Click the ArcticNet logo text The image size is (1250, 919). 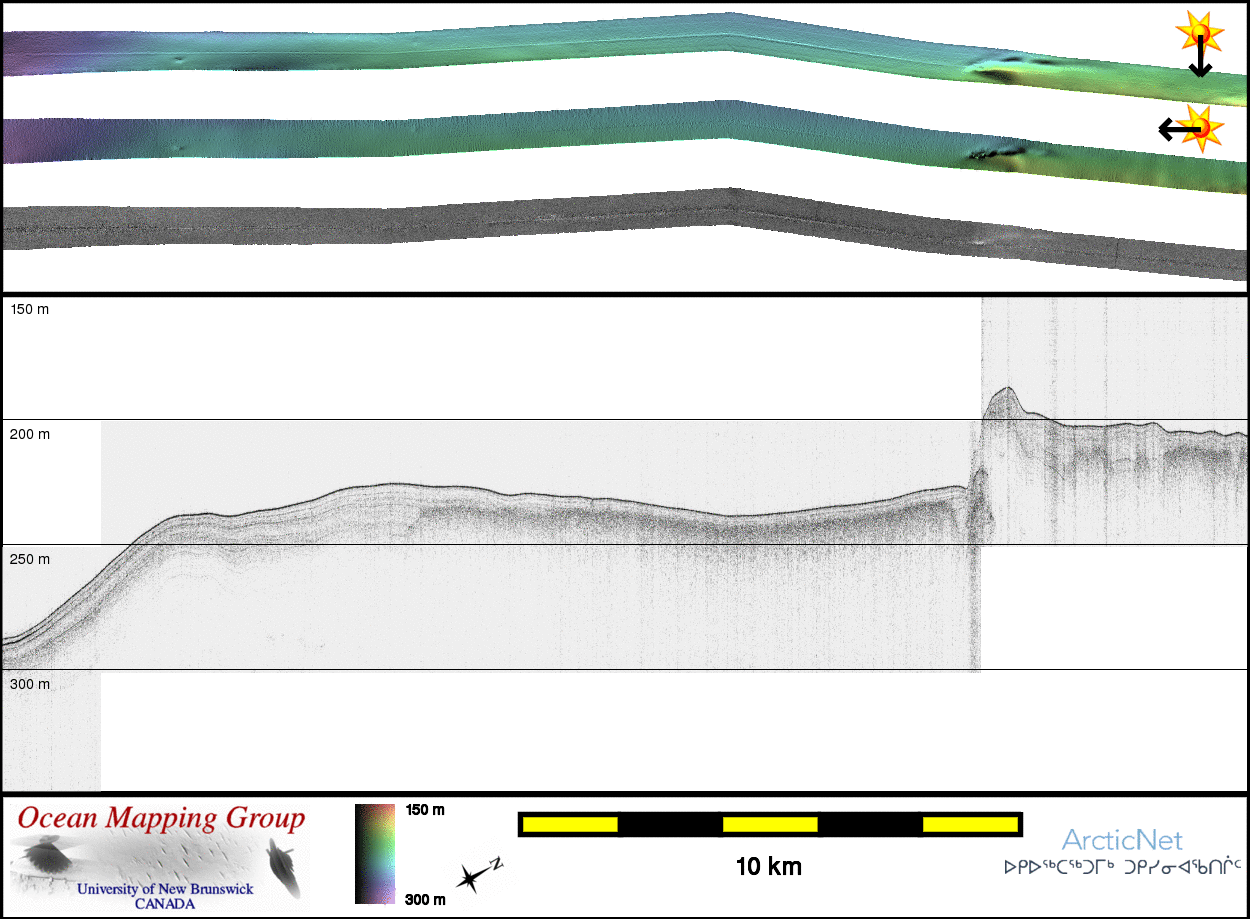click(x=1122, y=839)
